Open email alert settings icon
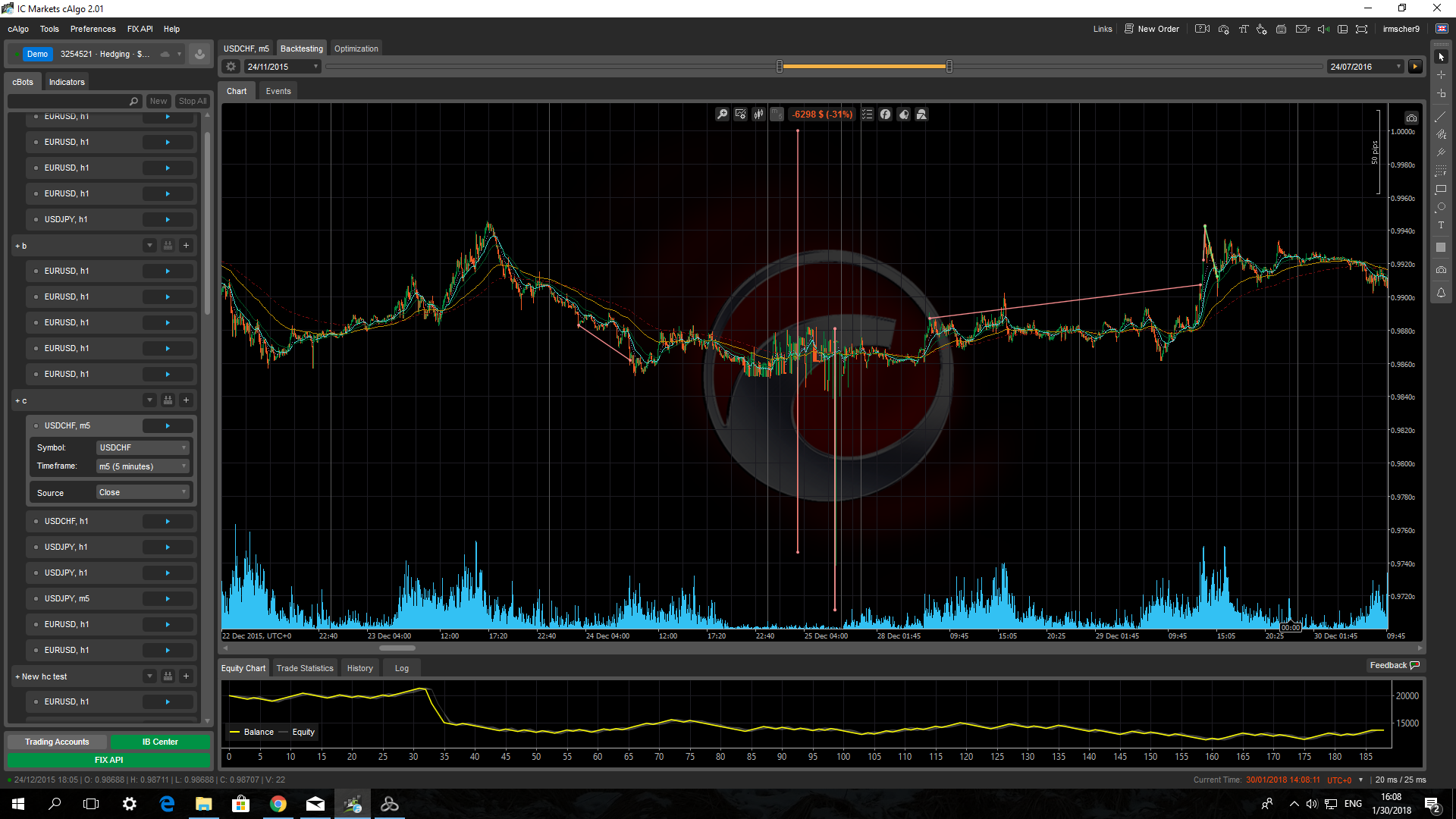 pyautogui.click(x=1303, y=29)
